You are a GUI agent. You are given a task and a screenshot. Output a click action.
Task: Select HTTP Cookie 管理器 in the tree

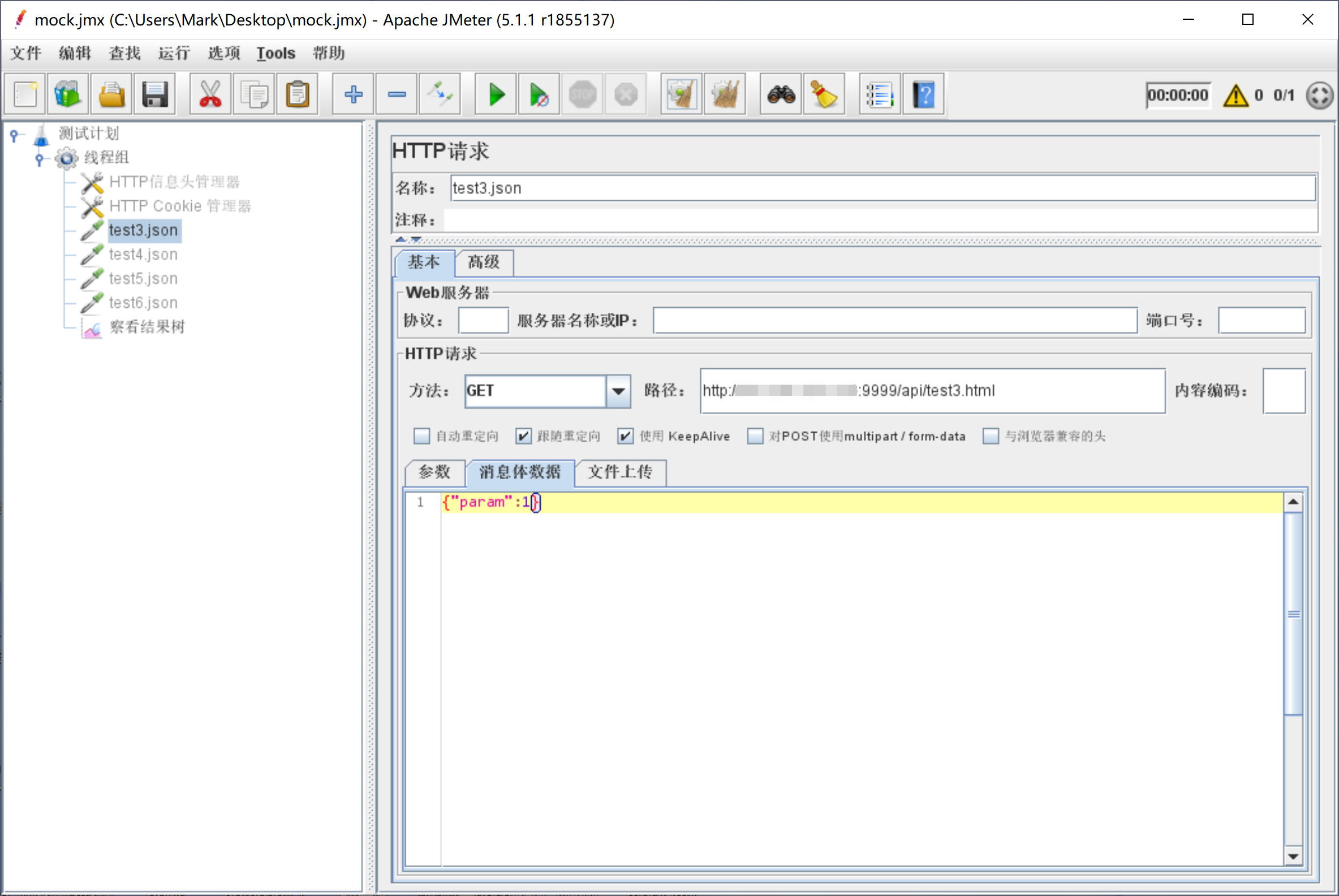click(180, 206)
